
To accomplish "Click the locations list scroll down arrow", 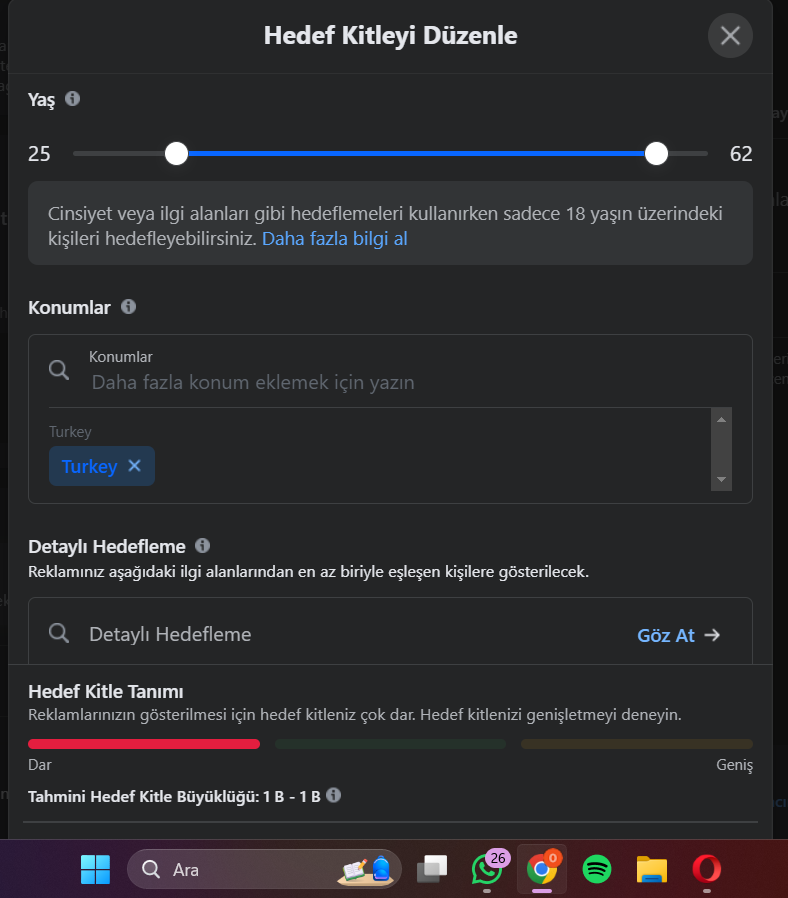I will 722,479.
